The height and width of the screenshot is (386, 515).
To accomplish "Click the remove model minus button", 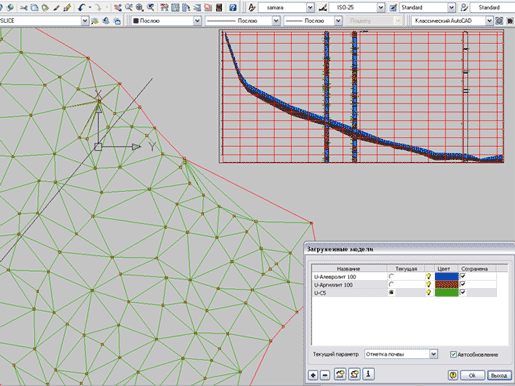I will pyautogui.click(x=325, y=375).
